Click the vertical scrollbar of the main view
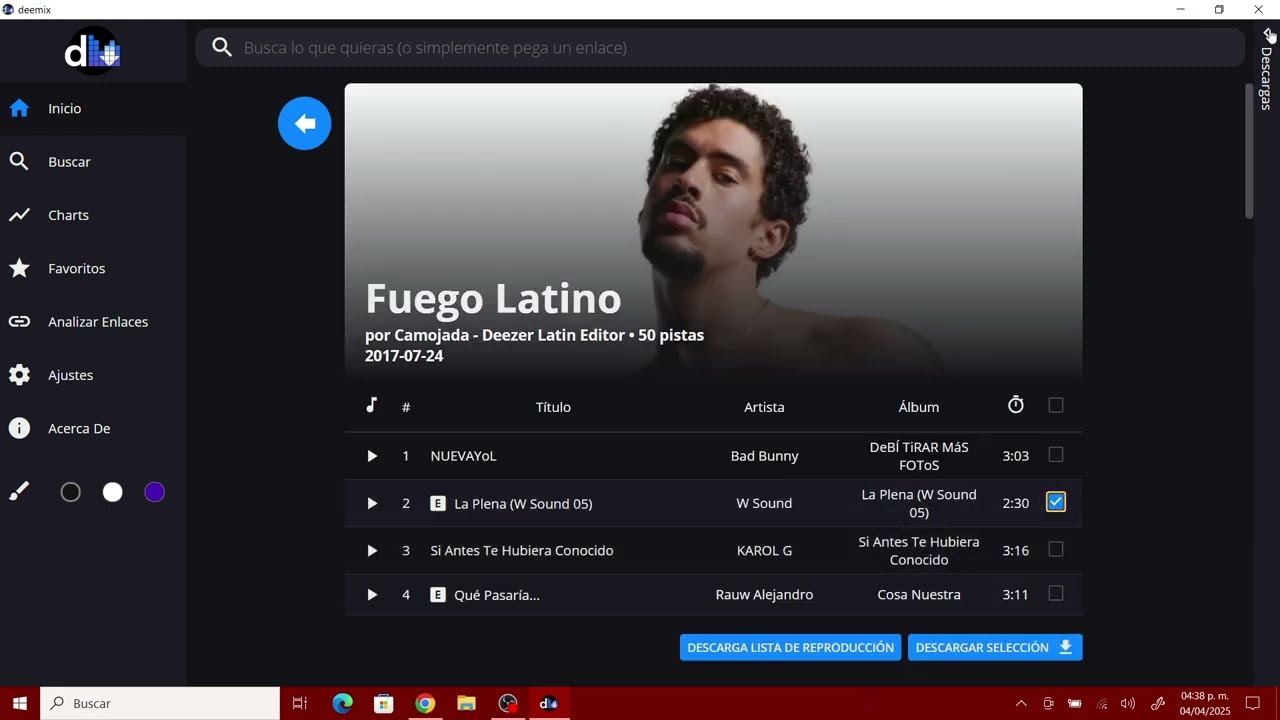 tap(1249, 150)
